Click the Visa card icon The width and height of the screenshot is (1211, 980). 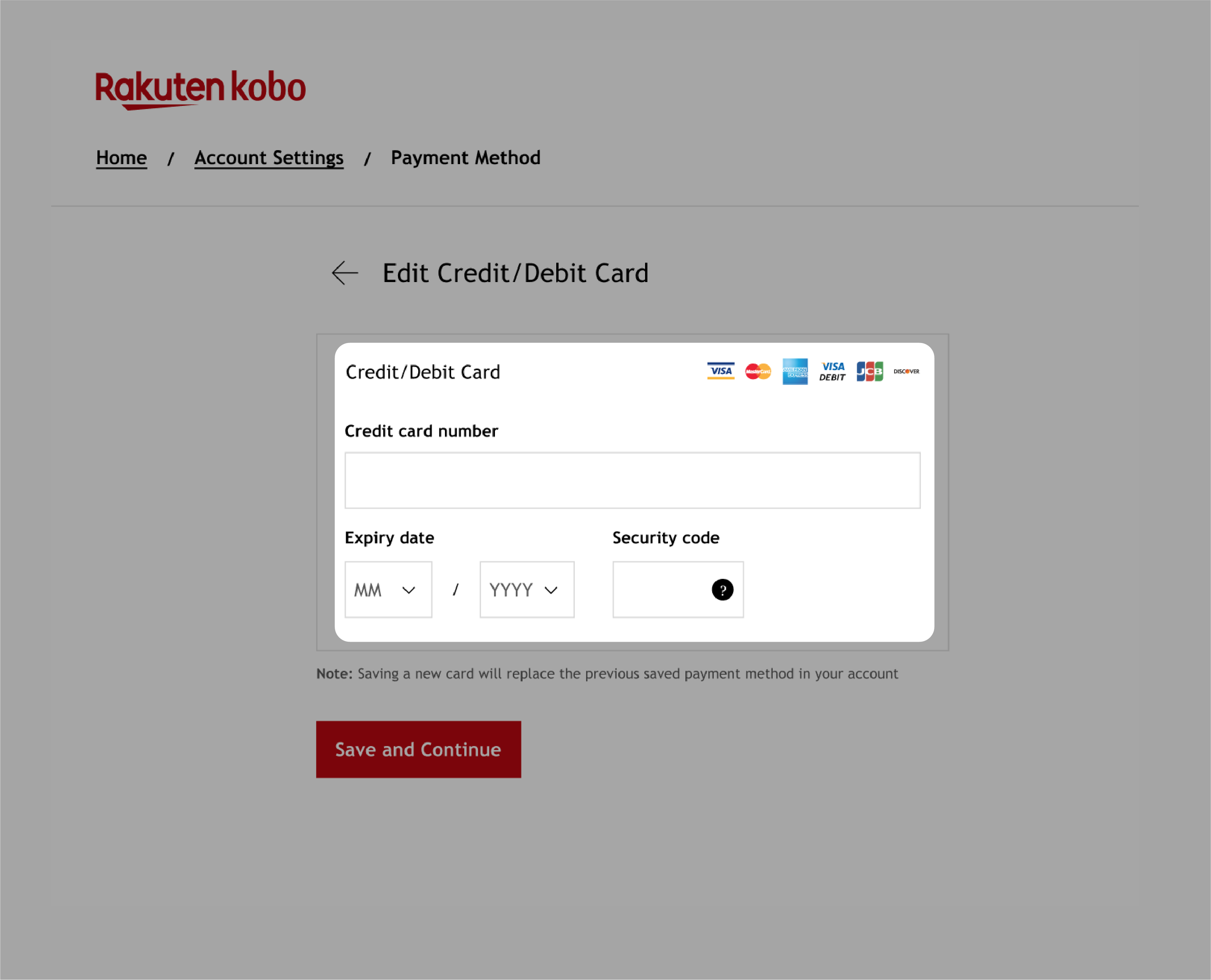(x=720, y=371)
